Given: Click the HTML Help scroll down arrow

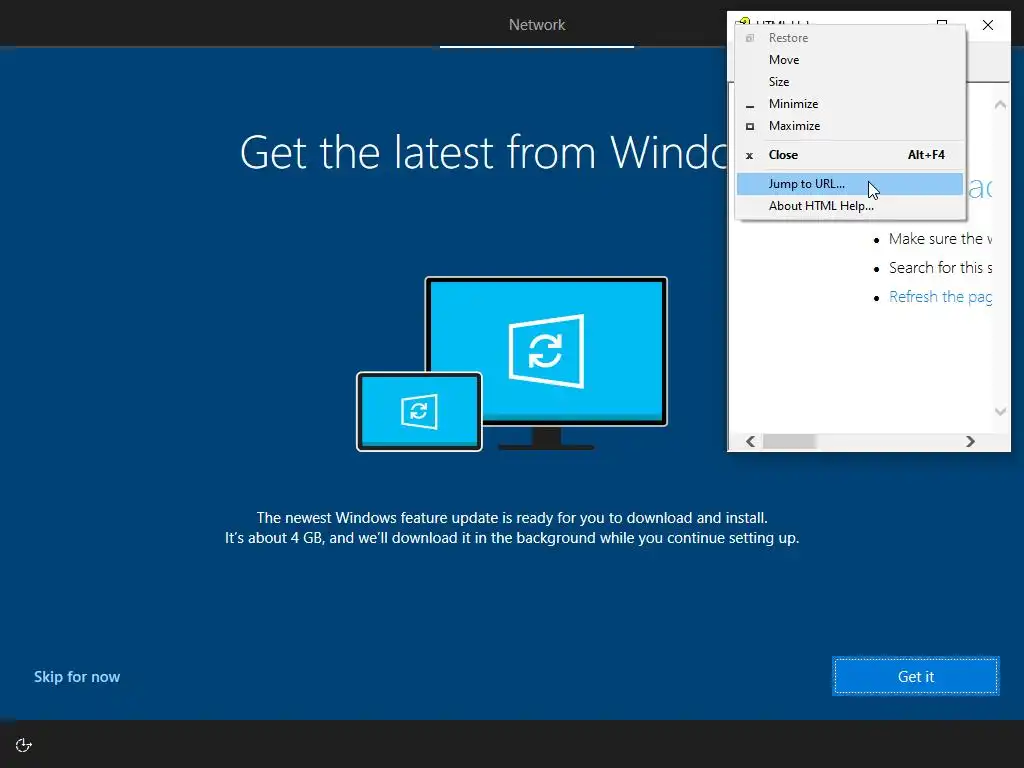Looking at the screenshot, I should coord(1000,411).
